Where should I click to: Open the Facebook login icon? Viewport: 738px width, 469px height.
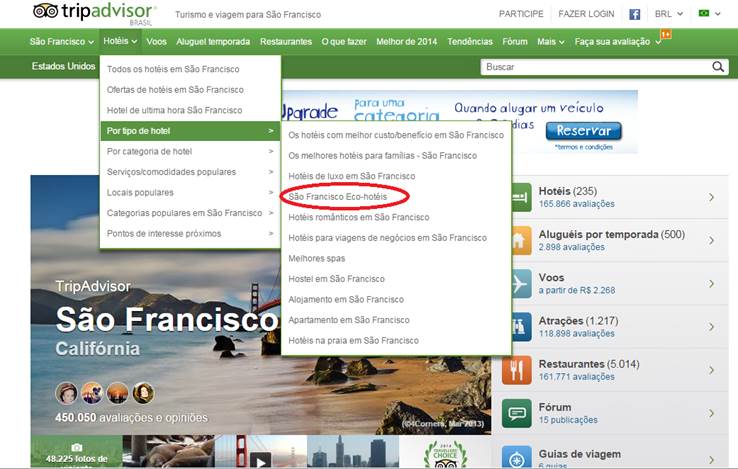click(634, 14)
